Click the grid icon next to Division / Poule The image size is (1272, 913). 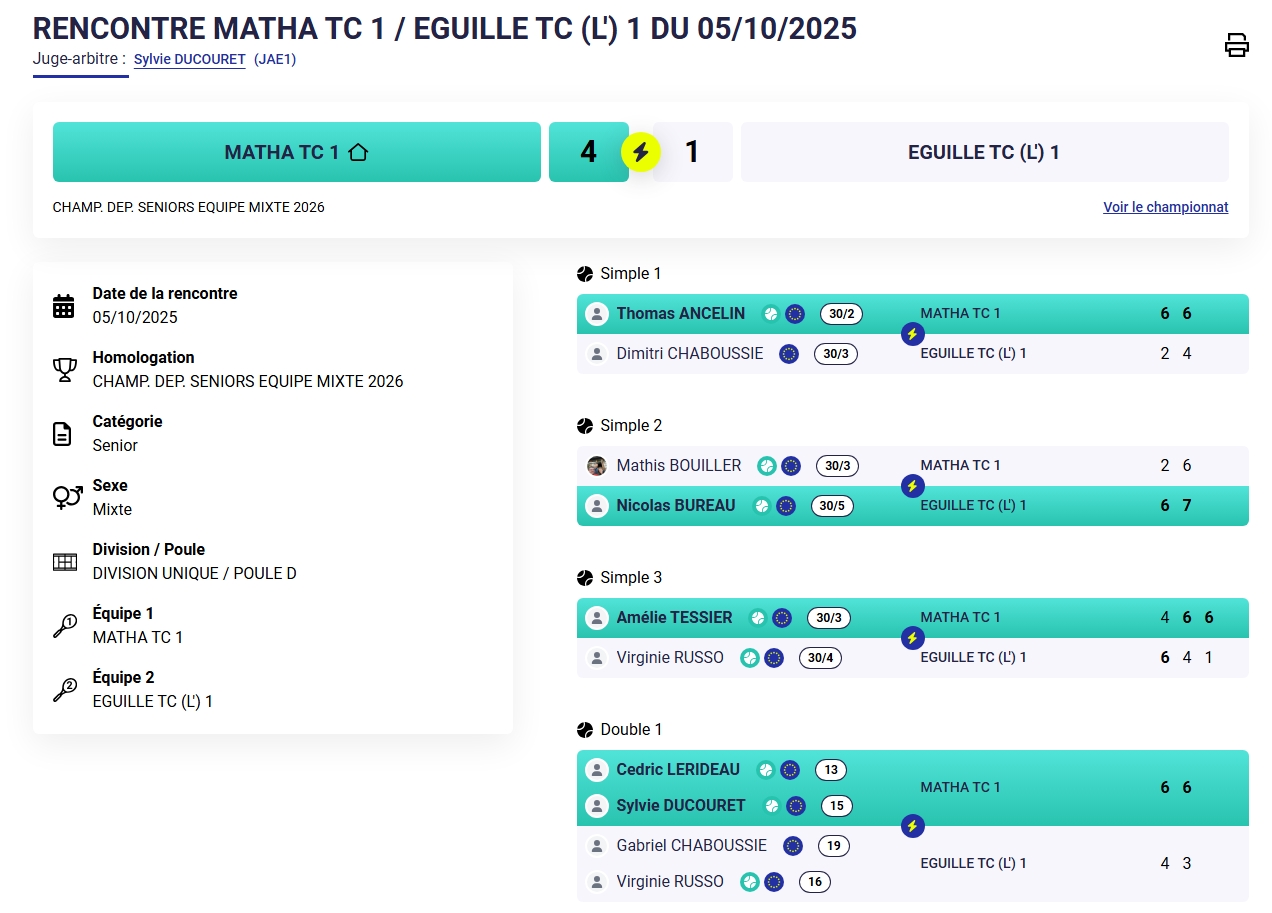click(65, 562)
